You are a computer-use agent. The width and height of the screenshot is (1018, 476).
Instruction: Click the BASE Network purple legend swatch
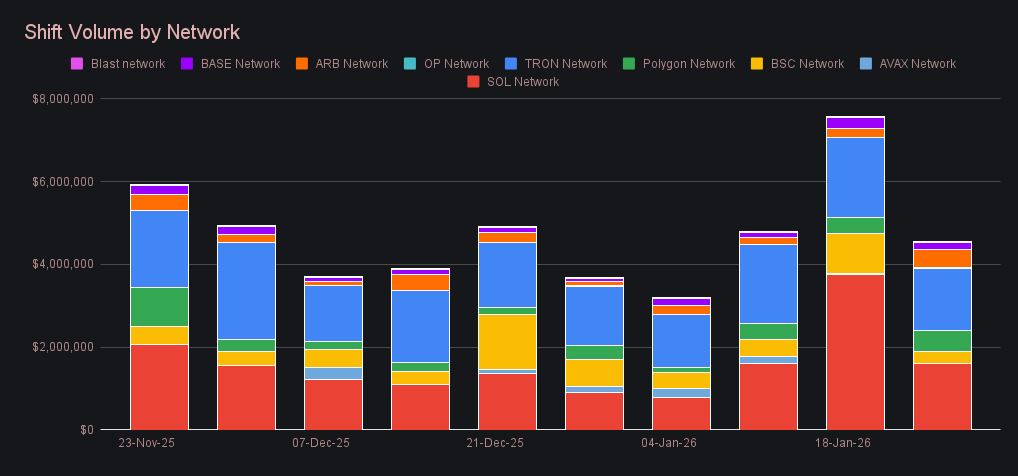pyautogui.click(x=187, y=64)
